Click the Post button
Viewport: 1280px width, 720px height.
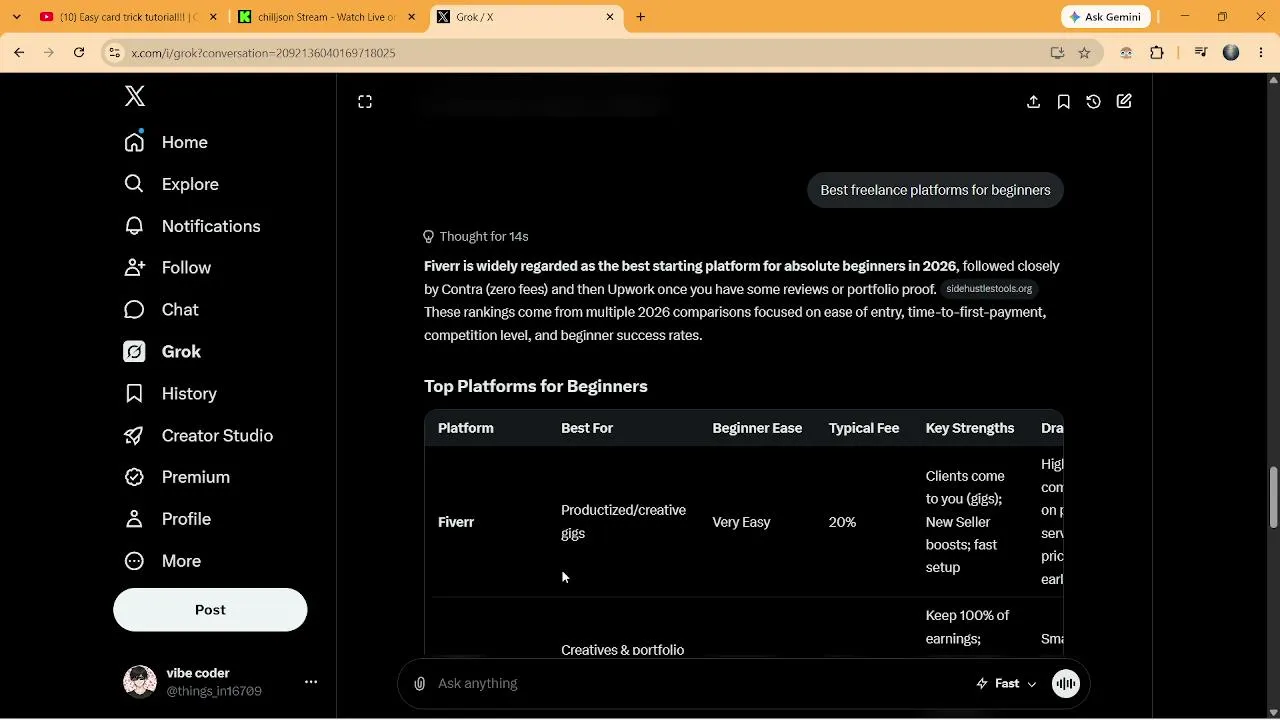(x=210, y=610)
